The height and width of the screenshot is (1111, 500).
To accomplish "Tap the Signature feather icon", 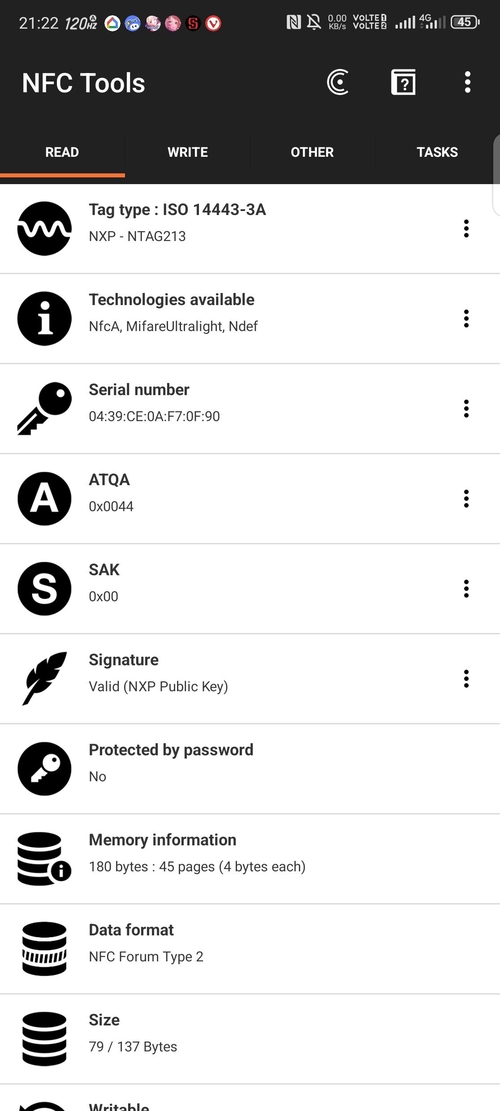I will (45, 679).
